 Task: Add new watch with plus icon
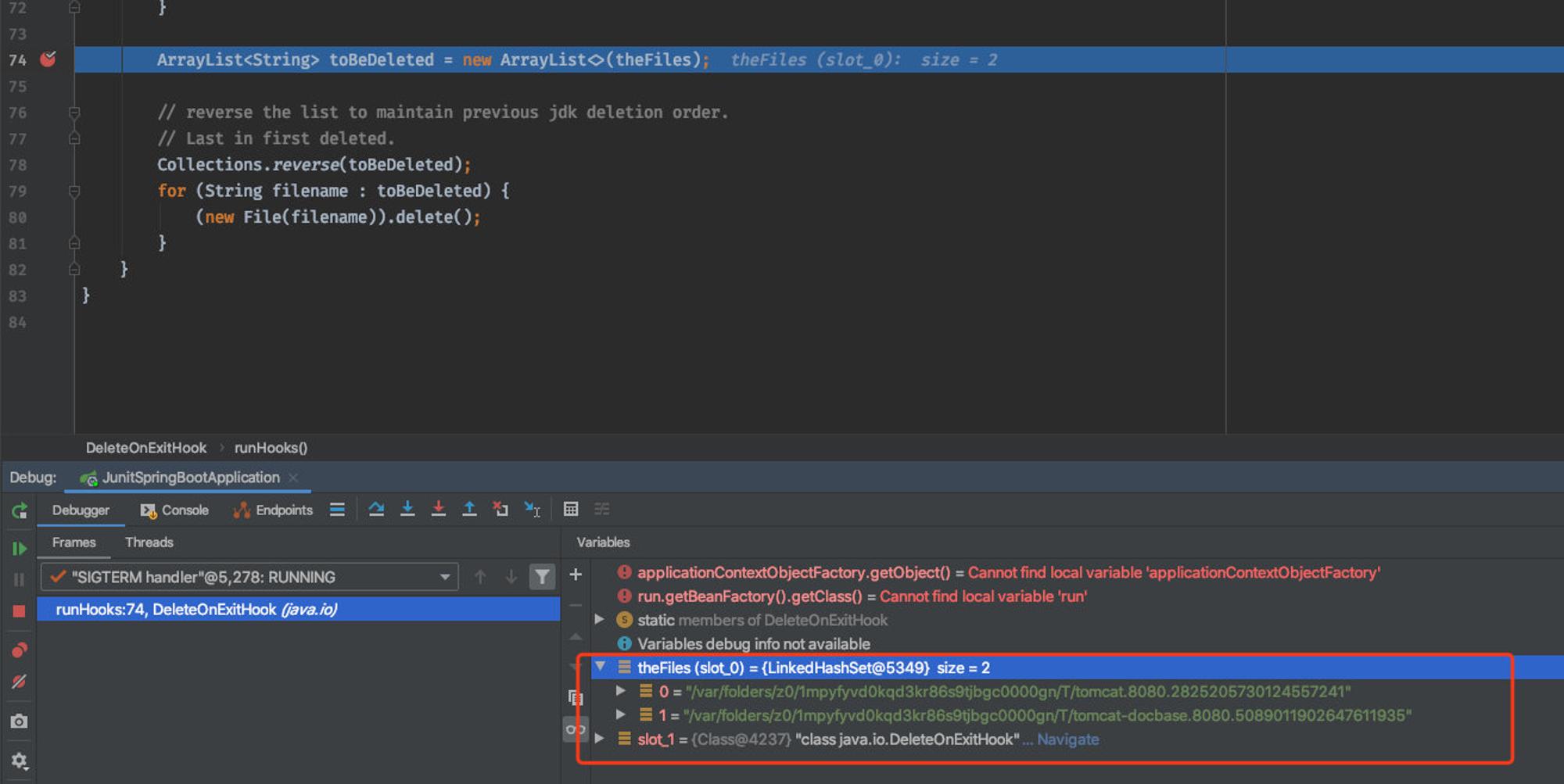576,575
